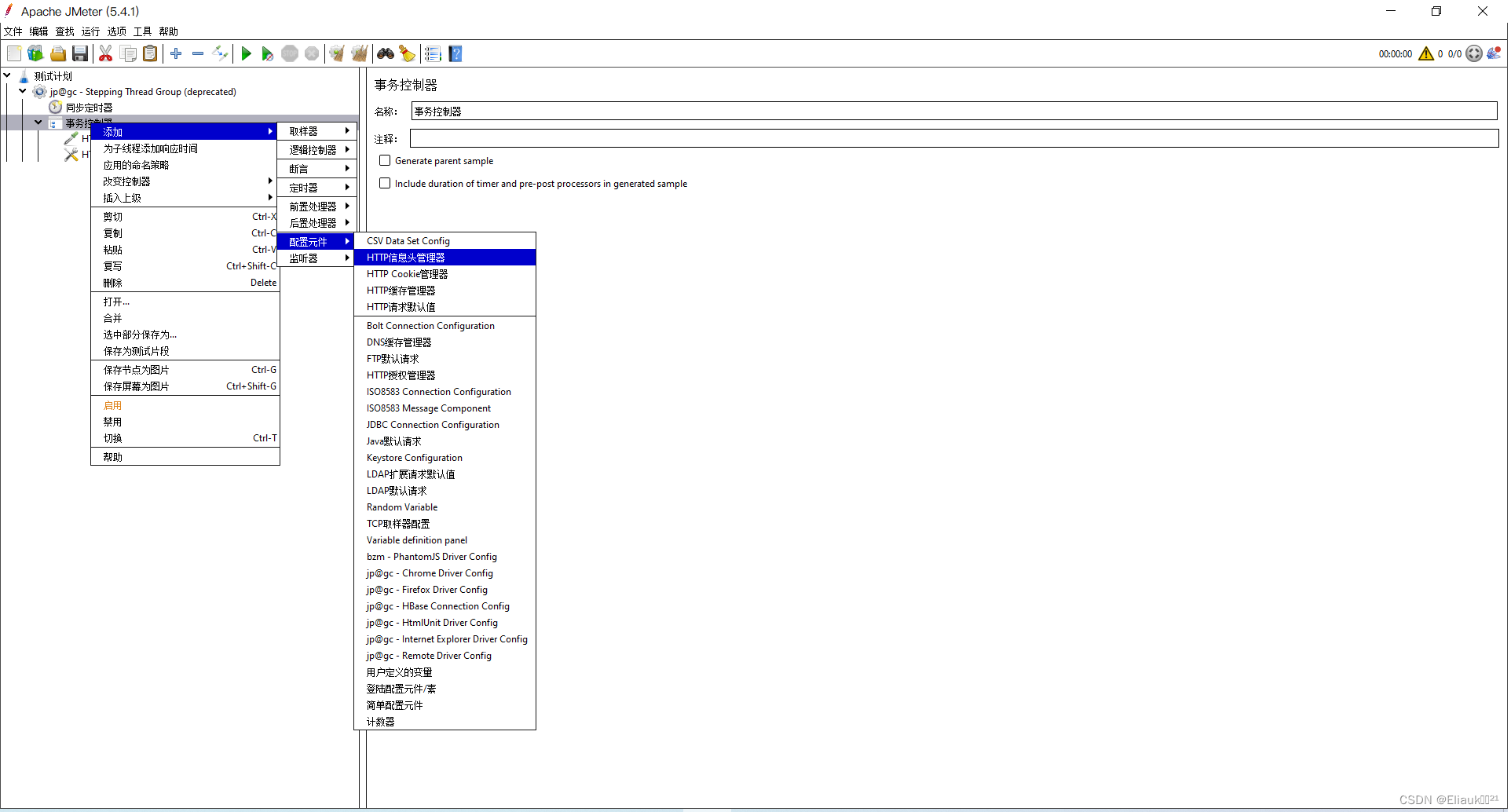1511x812 pixels.
Task: Open the 选项 menu
Action: tap(117, 31)
